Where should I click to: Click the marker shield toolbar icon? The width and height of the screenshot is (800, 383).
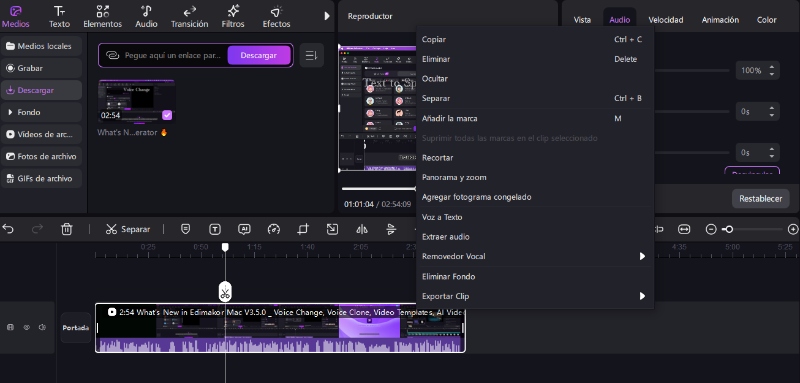tap(185, 229)
